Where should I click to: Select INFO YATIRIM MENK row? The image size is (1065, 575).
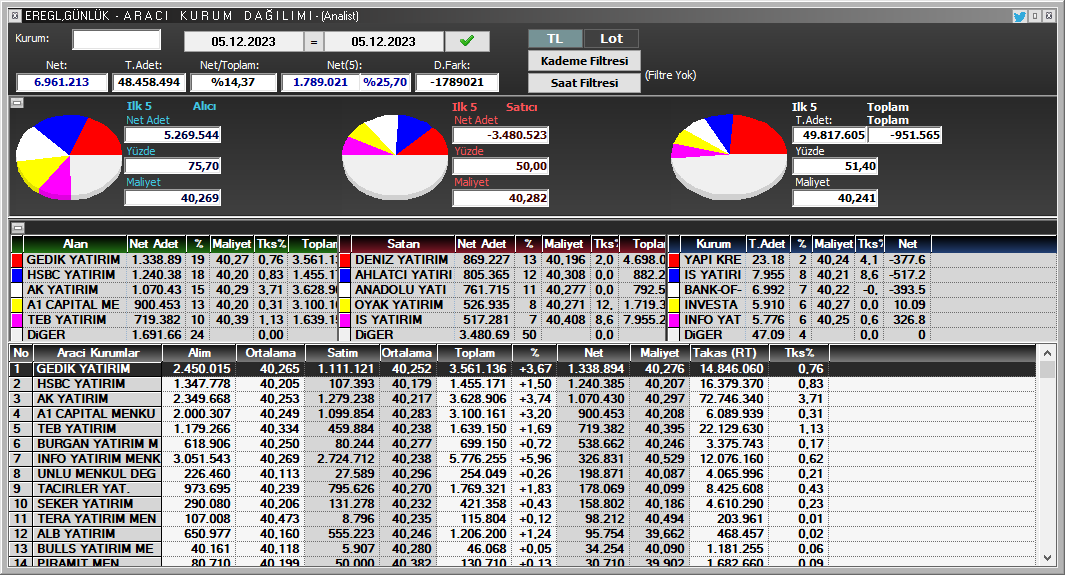(522, 459)
